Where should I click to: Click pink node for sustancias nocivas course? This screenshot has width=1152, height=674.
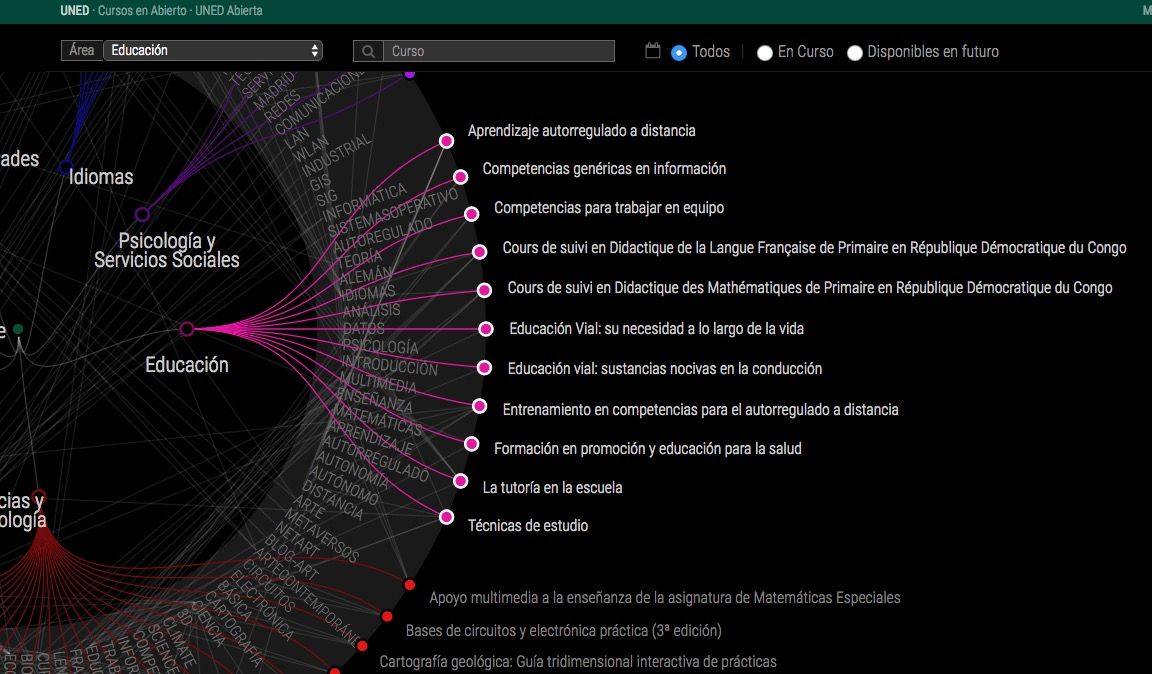484,368
